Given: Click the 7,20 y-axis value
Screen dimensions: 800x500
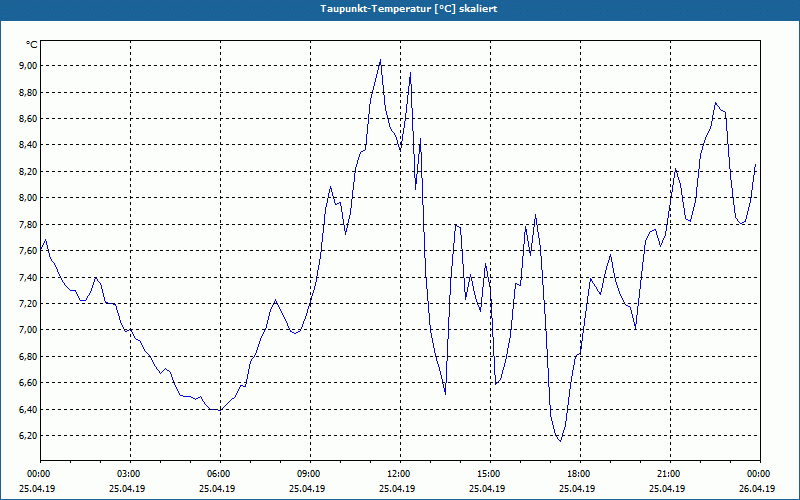Looking at the screenshot, I should pyautogui.click(x=29, y=304).
